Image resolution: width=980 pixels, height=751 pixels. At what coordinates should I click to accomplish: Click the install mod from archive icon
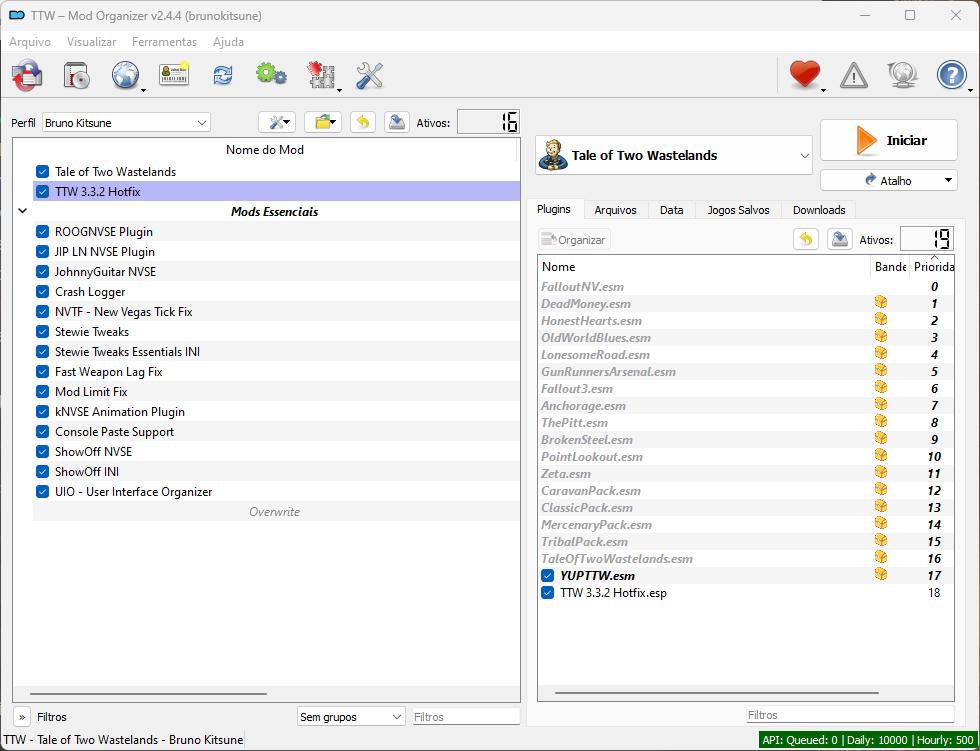pos(77,76)
